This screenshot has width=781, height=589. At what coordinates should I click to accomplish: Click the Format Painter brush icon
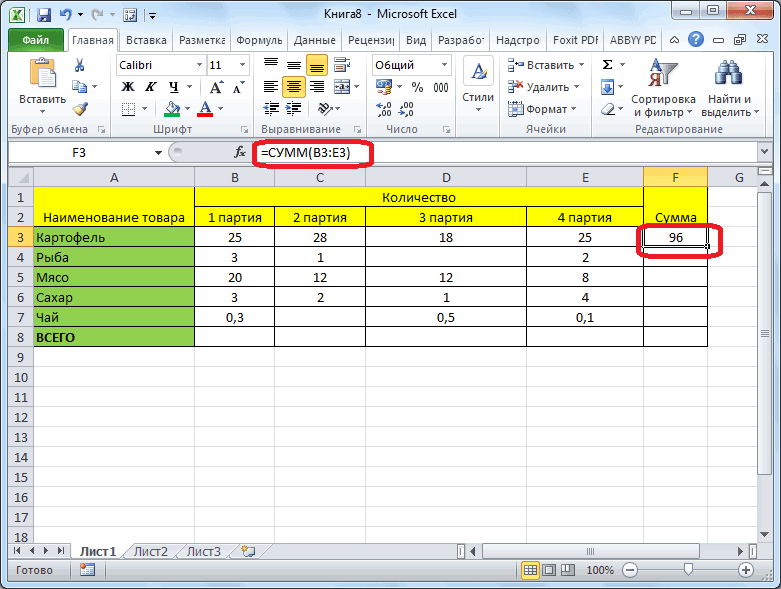coord(80,109)
